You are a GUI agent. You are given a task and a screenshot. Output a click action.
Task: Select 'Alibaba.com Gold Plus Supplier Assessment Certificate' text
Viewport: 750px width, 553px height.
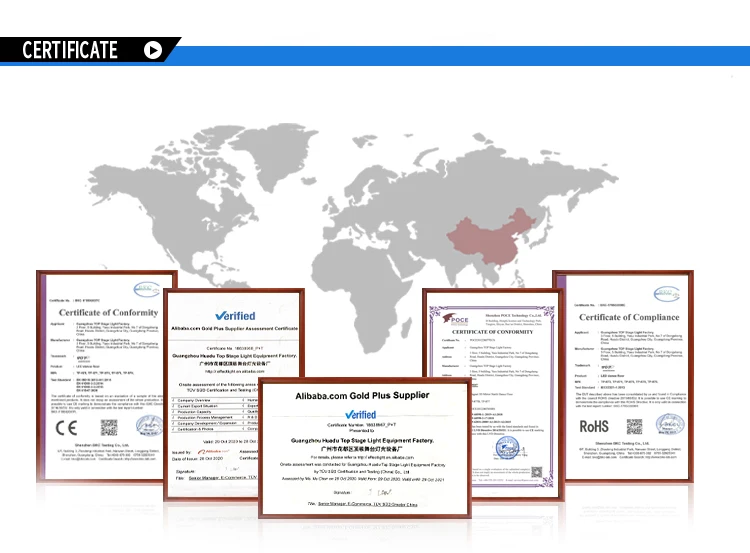[x=234, y=329]
